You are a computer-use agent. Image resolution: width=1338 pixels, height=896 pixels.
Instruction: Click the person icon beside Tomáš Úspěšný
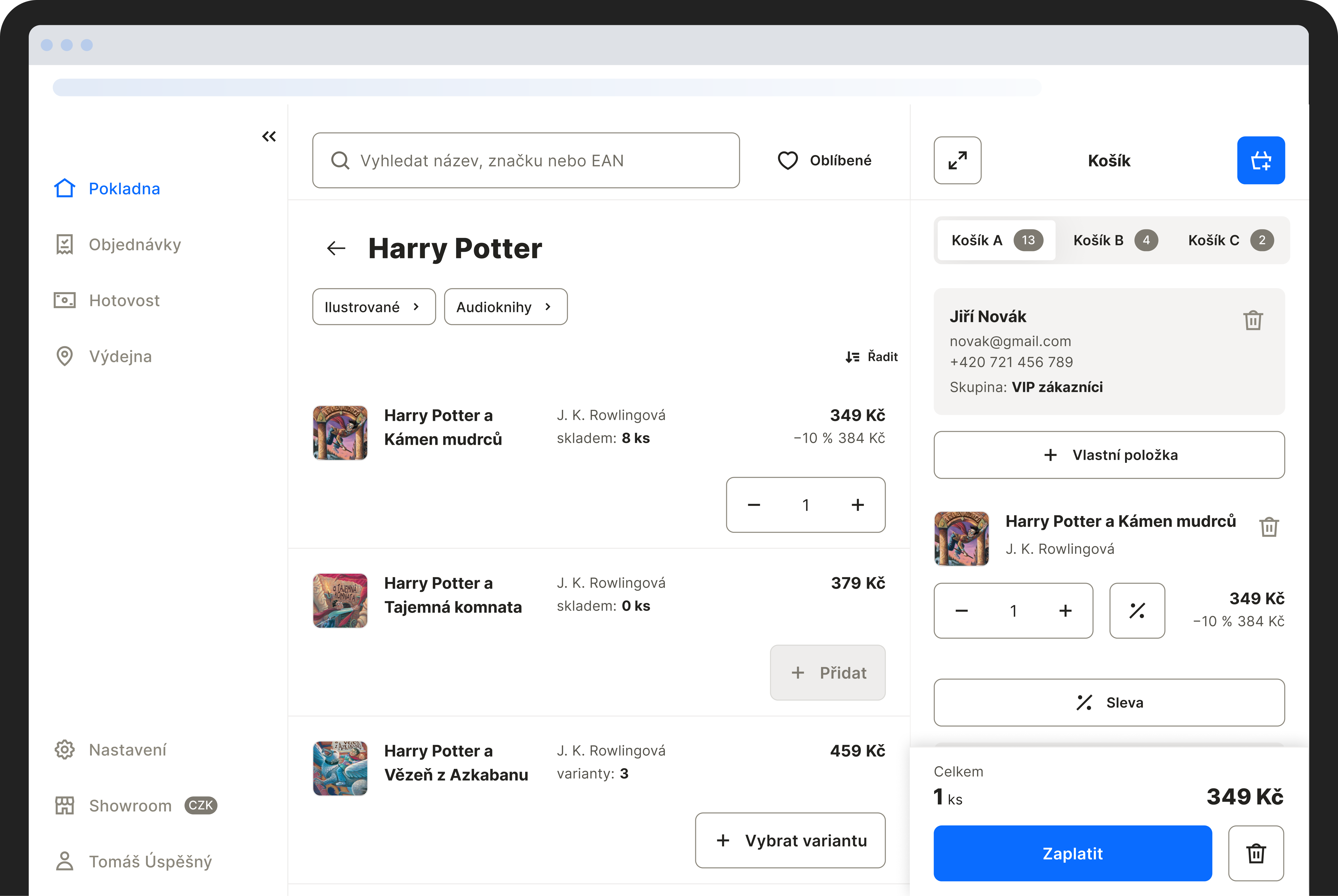[x=65, y=861]
